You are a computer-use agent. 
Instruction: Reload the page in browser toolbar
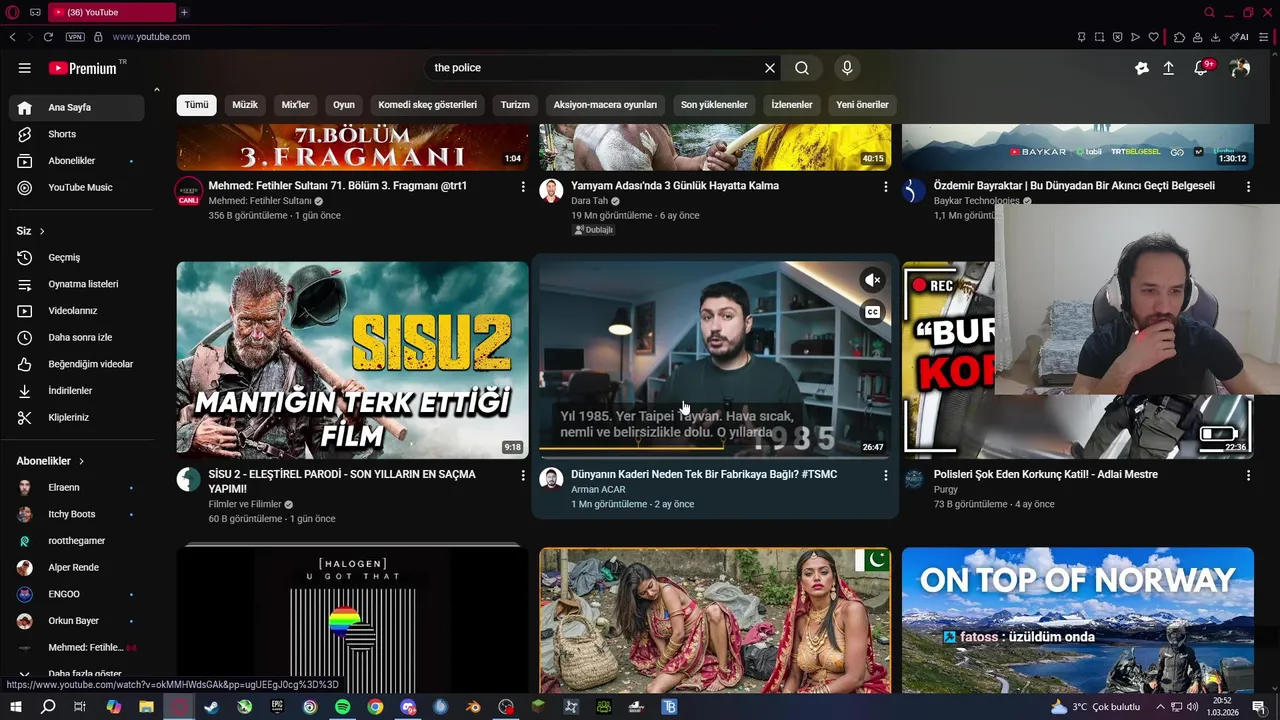(x=48, y=37)
